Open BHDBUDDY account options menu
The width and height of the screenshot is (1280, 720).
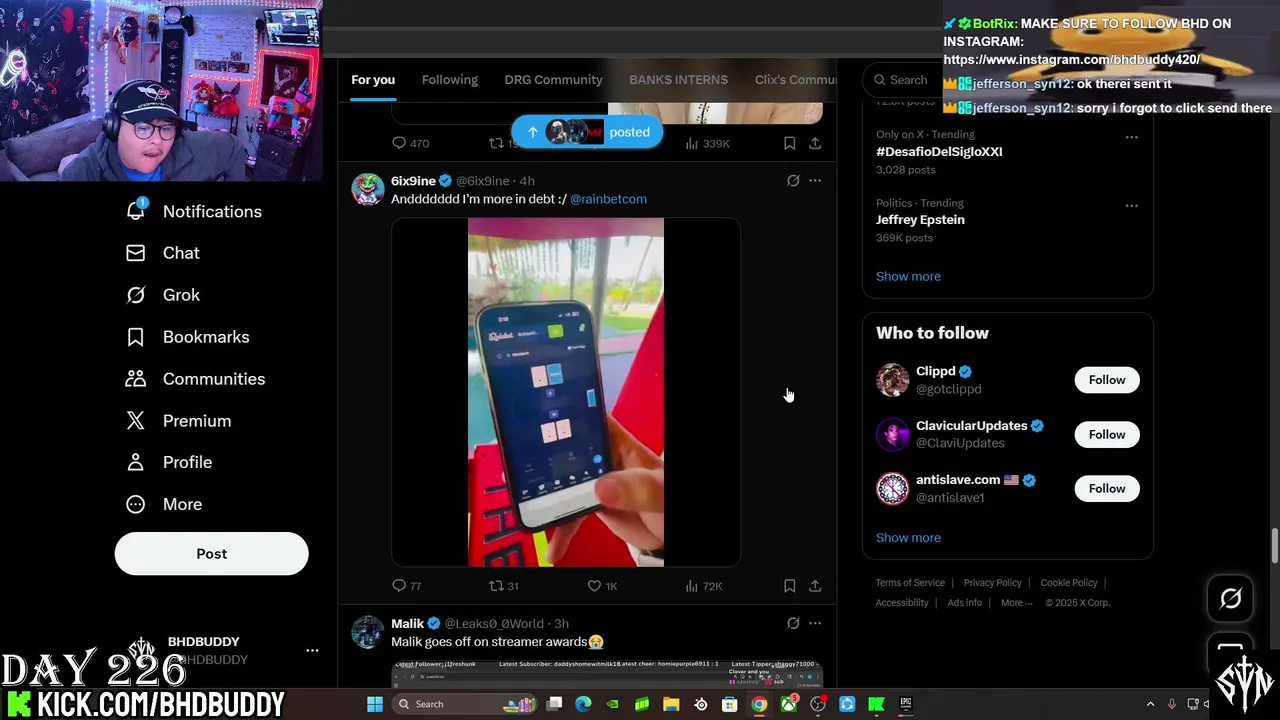tap(312, 650)
